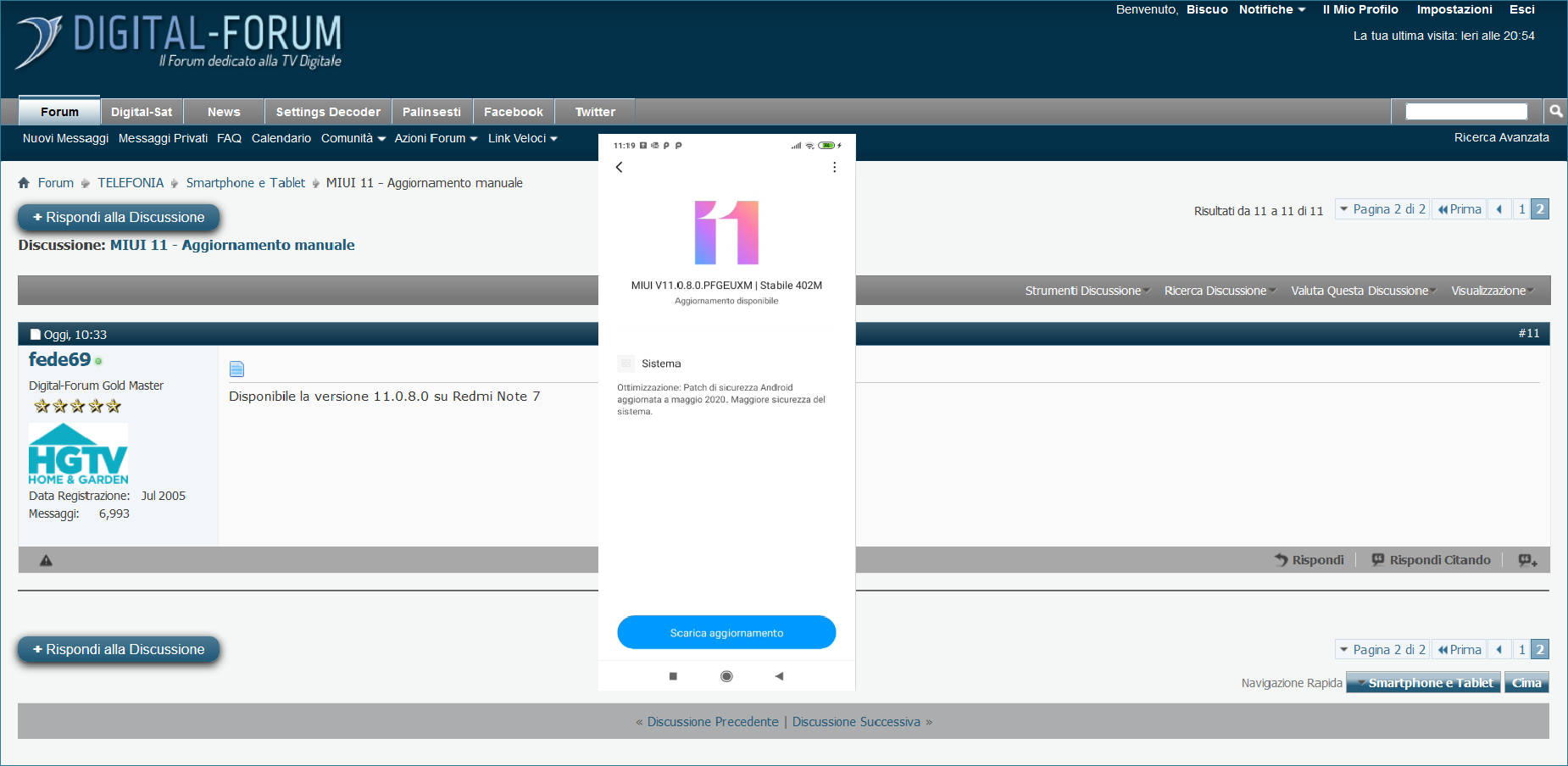Image resolution: width=1568 pixels, height=766 pixels.
Task: Click fede69 online status indicator
Action: click(98, 361)
